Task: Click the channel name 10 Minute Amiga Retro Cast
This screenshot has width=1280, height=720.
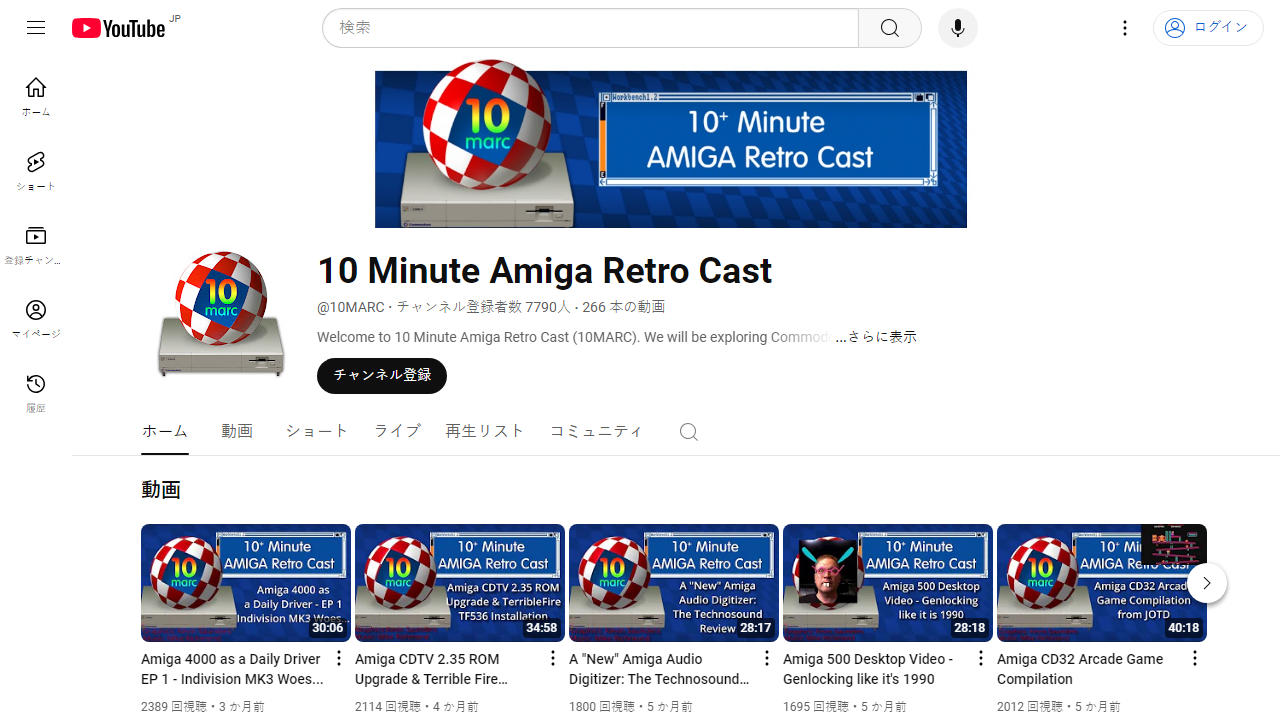Action: pyautogui.click(x=545, y=271)
